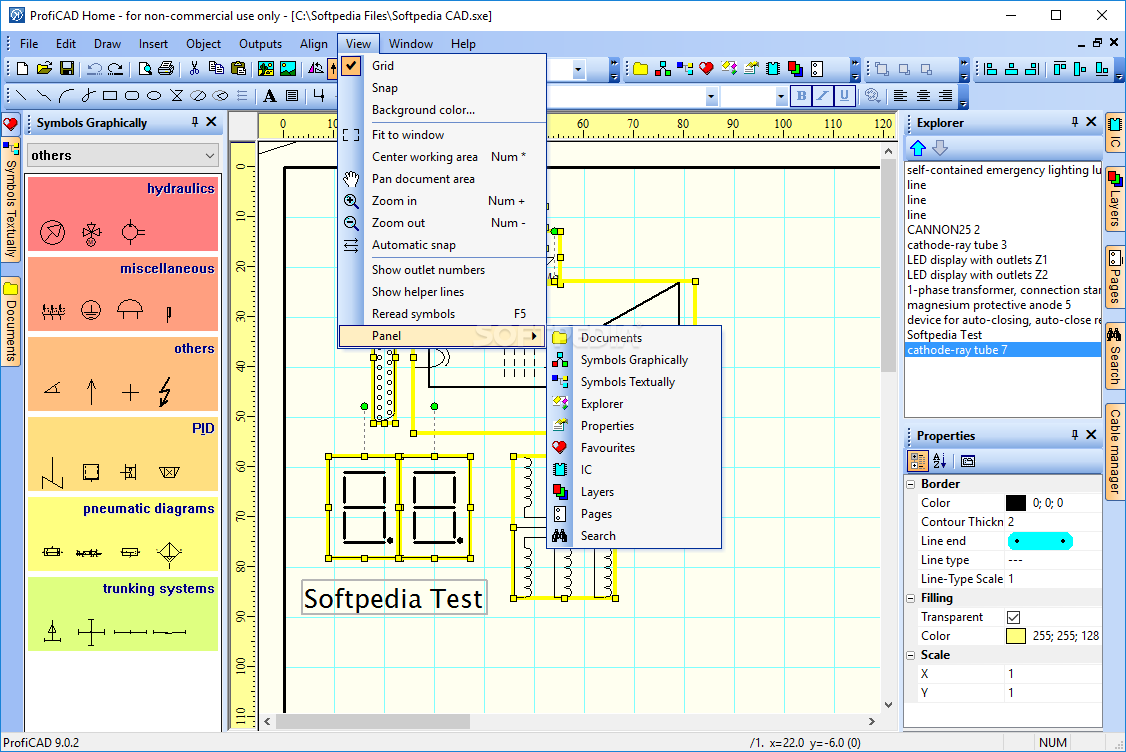Toggle Automatic snap in View menu

click(441, 245)
